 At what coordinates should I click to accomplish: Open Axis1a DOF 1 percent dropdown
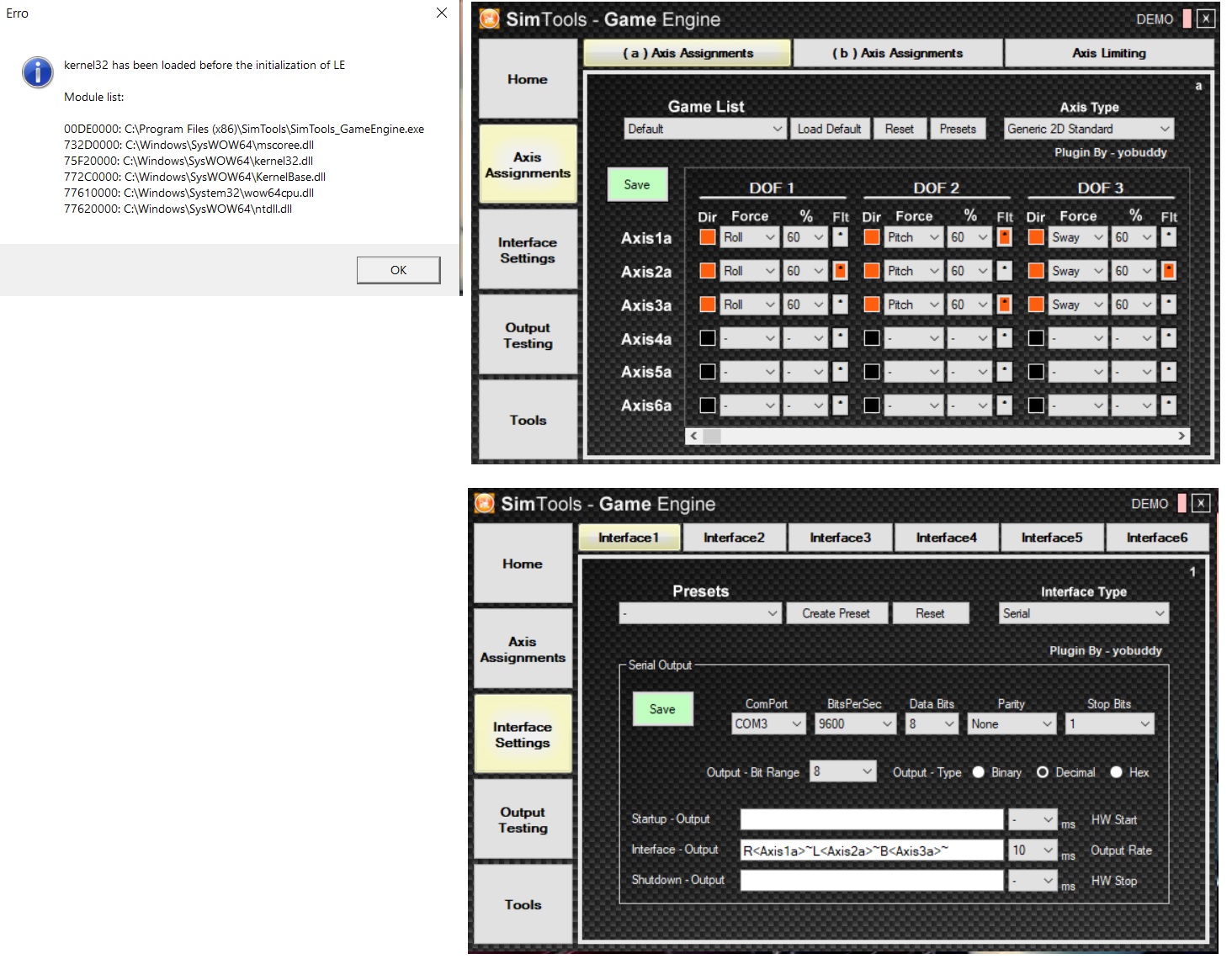point(805,237)
